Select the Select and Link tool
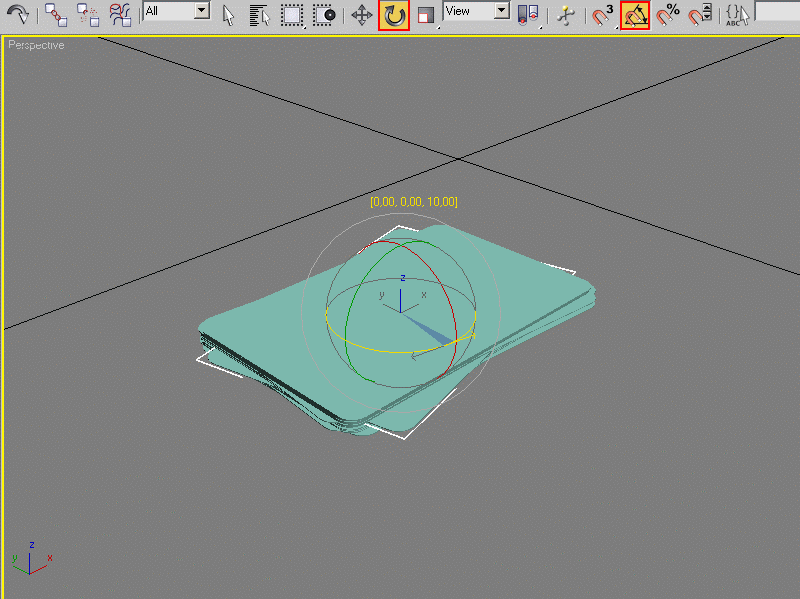The image size is (800, 599). pyautogui.click(x=56, y=14)
